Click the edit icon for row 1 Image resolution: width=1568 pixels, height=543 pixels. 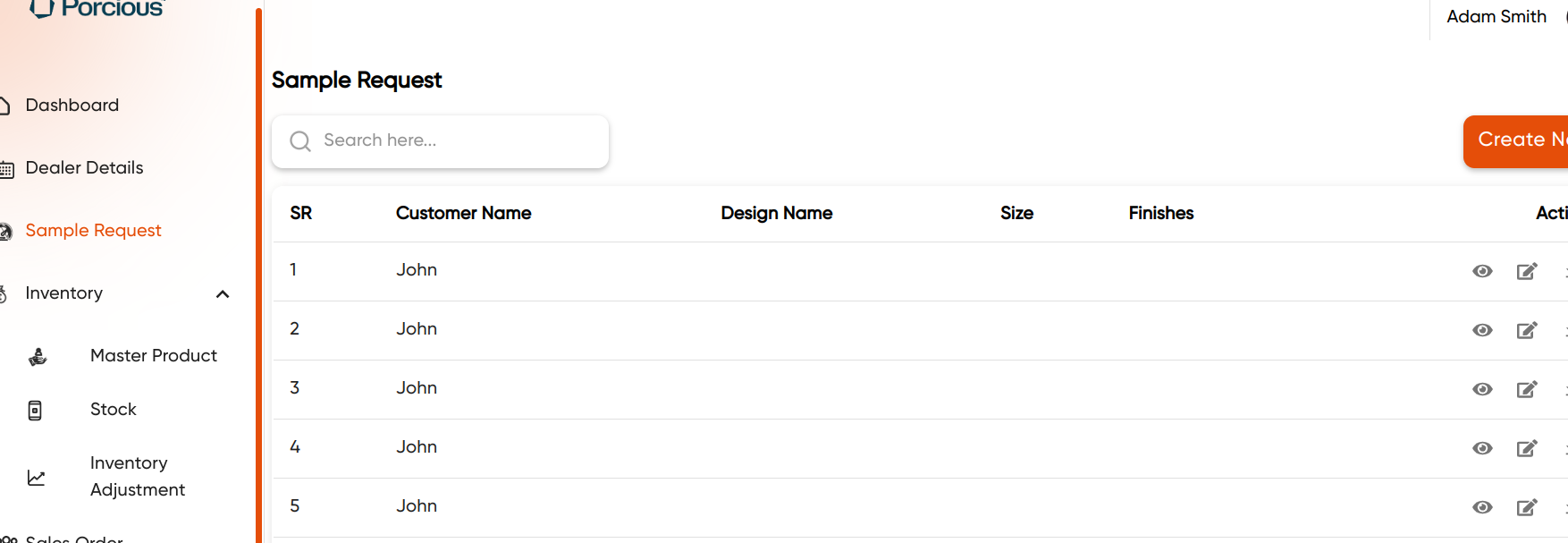(1527, 271)
